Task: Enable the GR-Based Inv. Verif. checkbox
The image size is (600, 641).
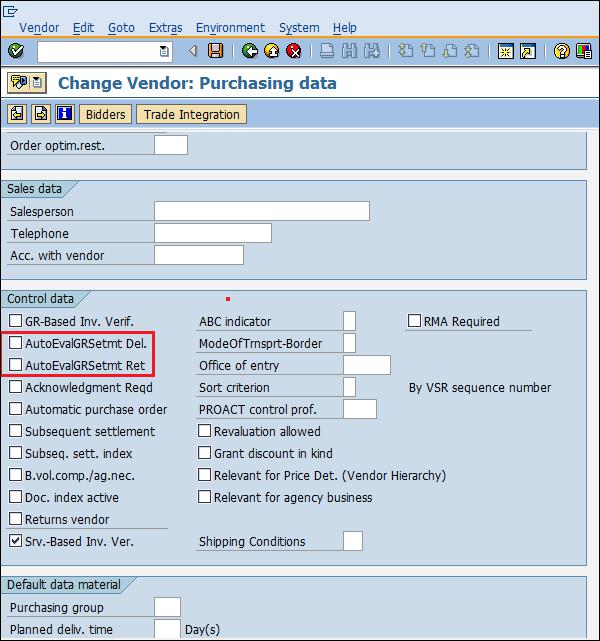Action: (15, 322)
